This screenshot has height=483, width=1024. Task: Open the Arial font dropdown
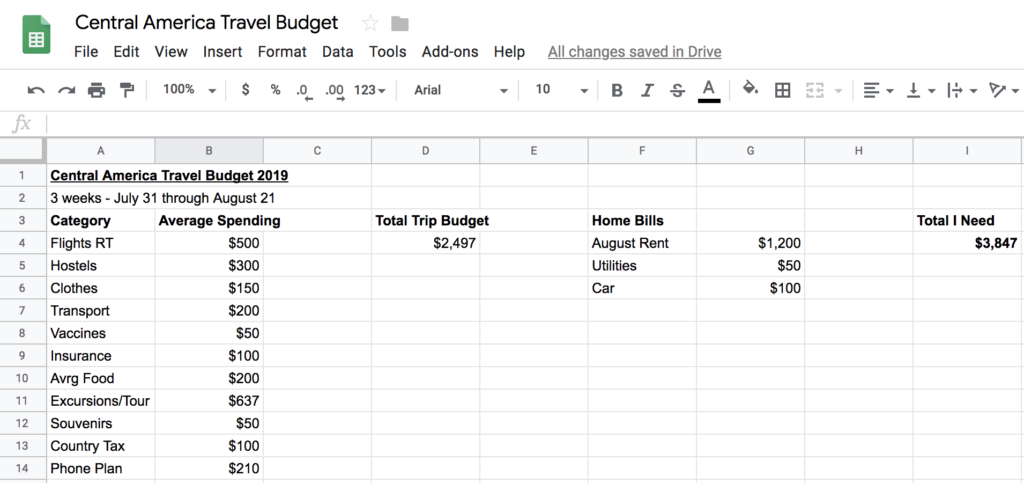[x=460, y=90]
